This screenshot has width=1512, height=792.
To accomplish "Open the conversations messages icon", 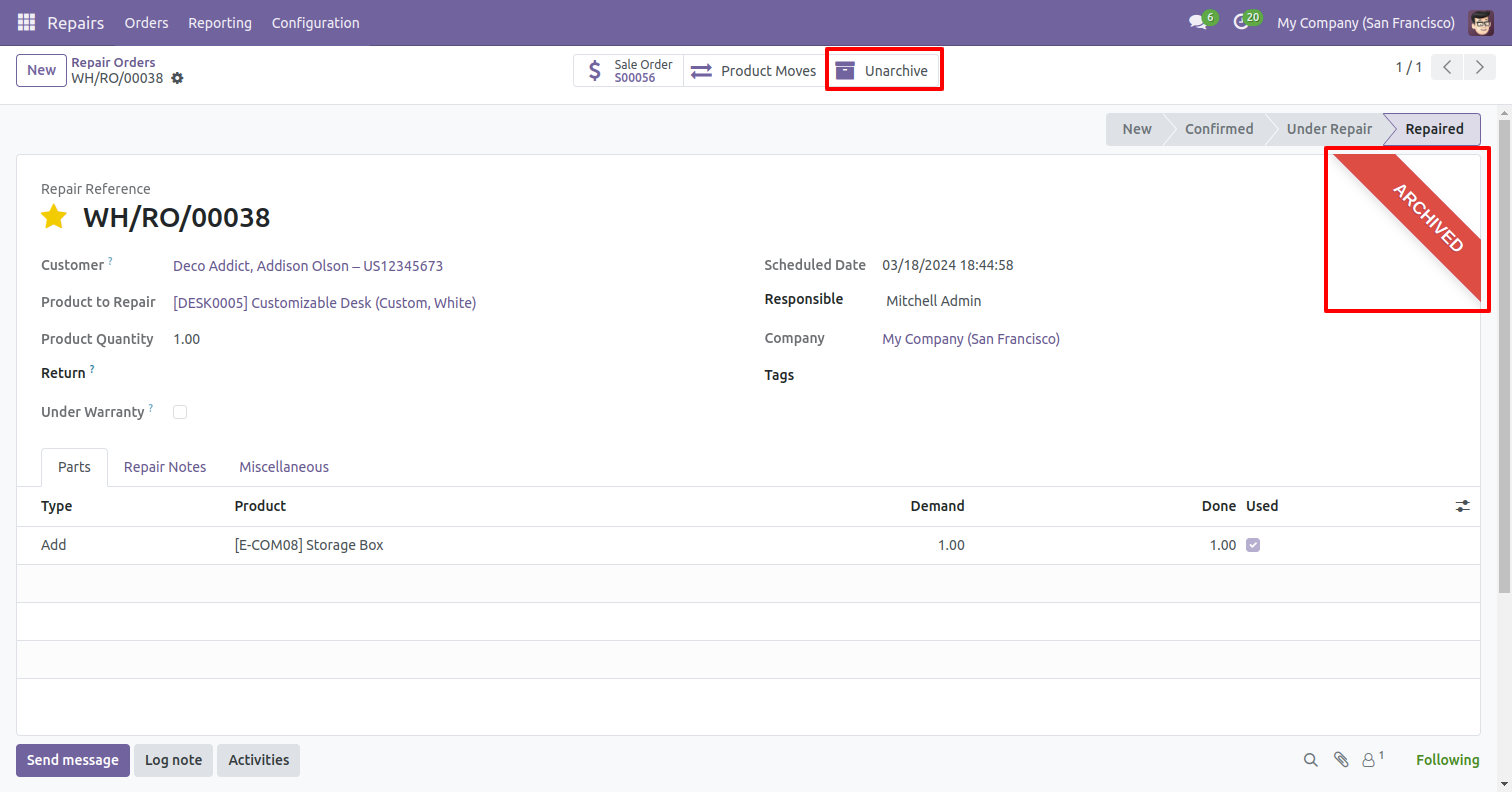I will (1197, 22).
